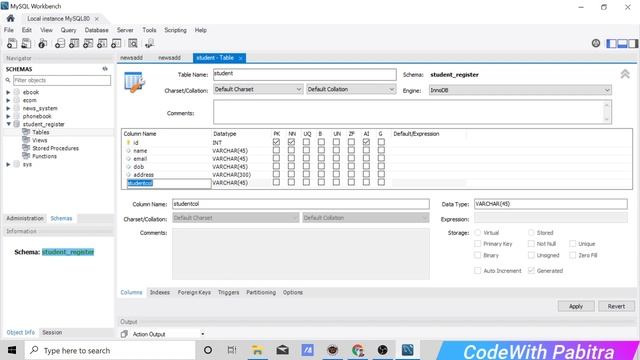This screenshot has height=360, width=640.
Task: Click the Filter objects search field
Action: click(62, 80)
